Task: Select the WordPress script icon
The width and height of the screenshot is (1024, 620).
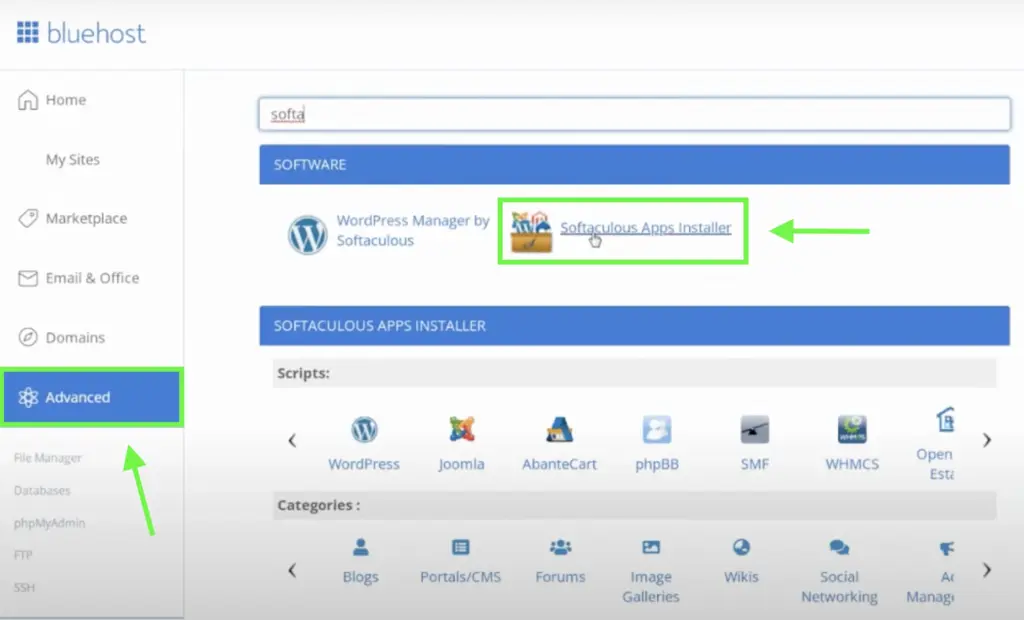Action: [x=364, y=429]
